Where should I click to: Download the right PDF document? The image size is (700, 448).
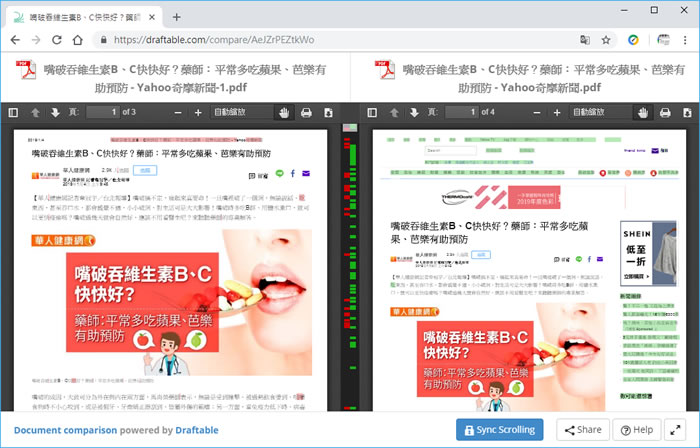687,112
